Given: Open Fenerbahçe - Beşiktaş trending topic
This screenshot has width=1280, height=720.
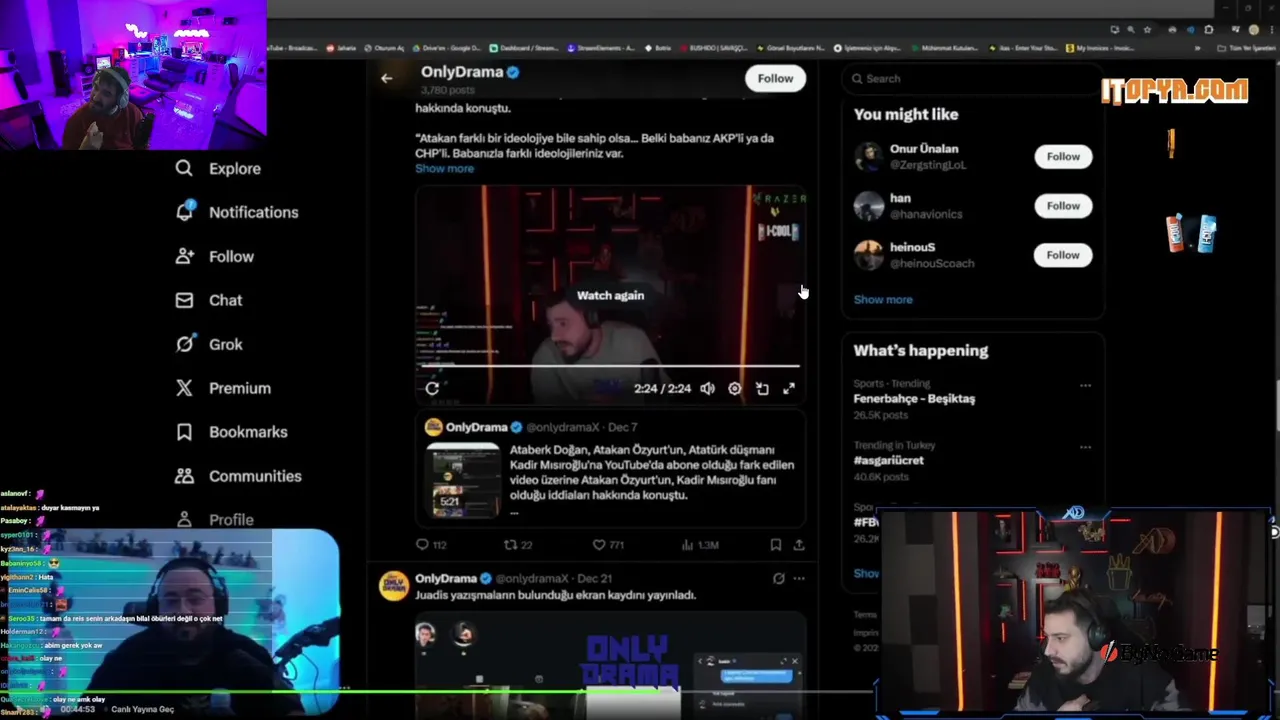Looking at the screenshot, I should pyautogui.click(x=914, y=398).
